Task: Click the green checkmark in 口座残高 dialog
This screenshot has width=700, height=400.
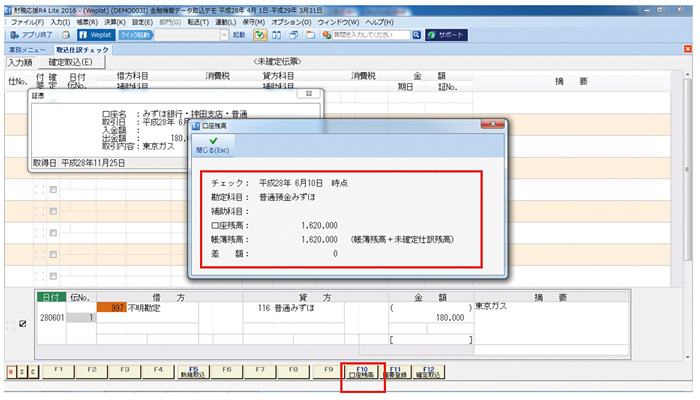Action: pos(213,141)
